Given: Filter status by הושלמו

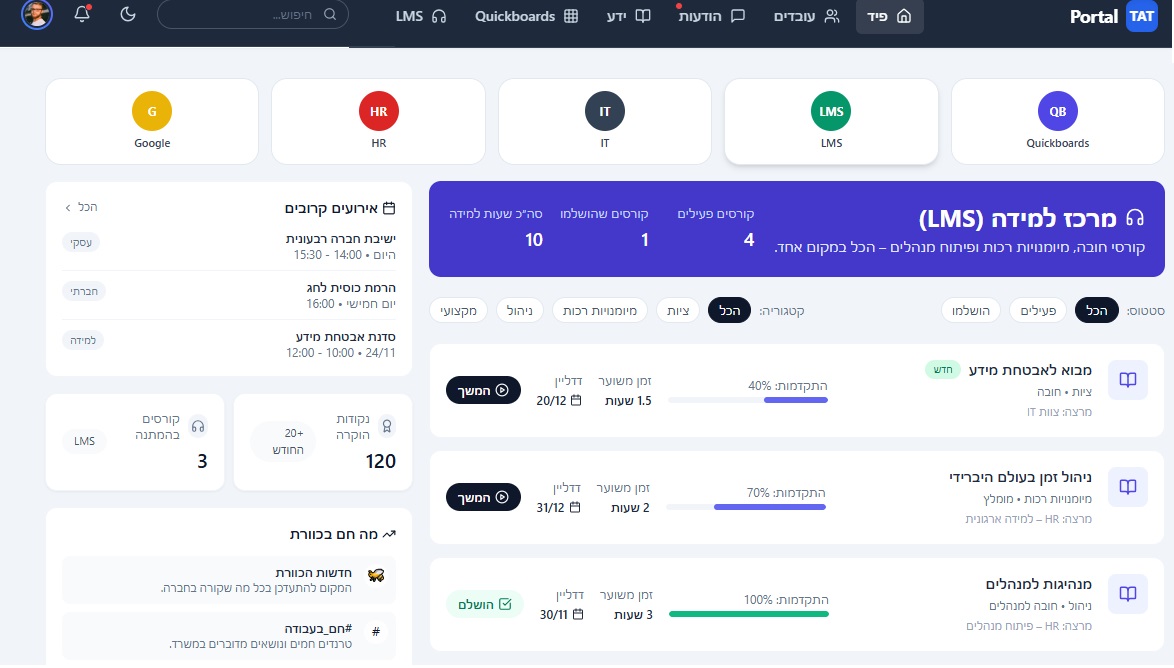Looking at the screenshot, I should click(x=970, y=311).
